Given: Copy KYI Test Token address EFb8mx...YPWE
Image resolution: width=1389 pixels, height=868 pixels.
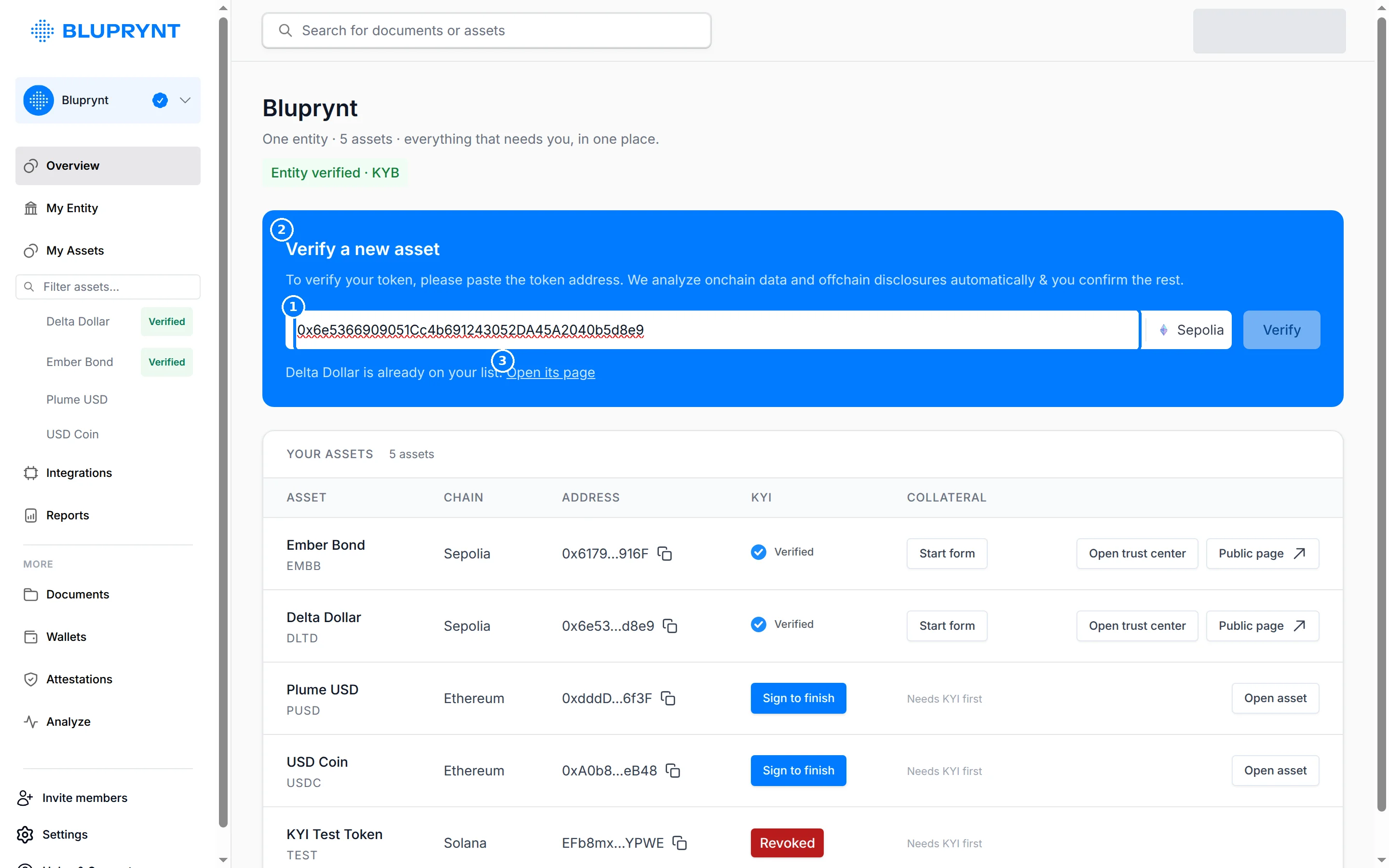Looking at the screenshot, I should 680,843.
